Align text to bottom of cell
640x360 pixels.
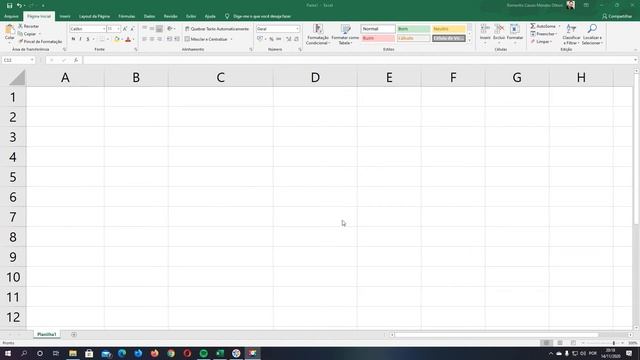pyautogui.click(x=159, y=29)
